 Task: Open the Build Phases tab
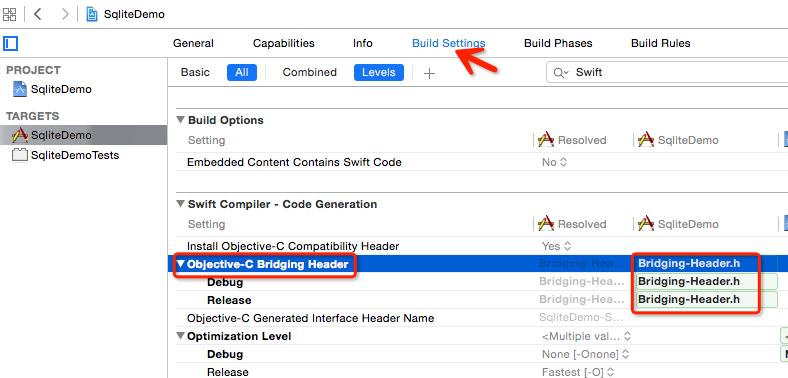558,43
